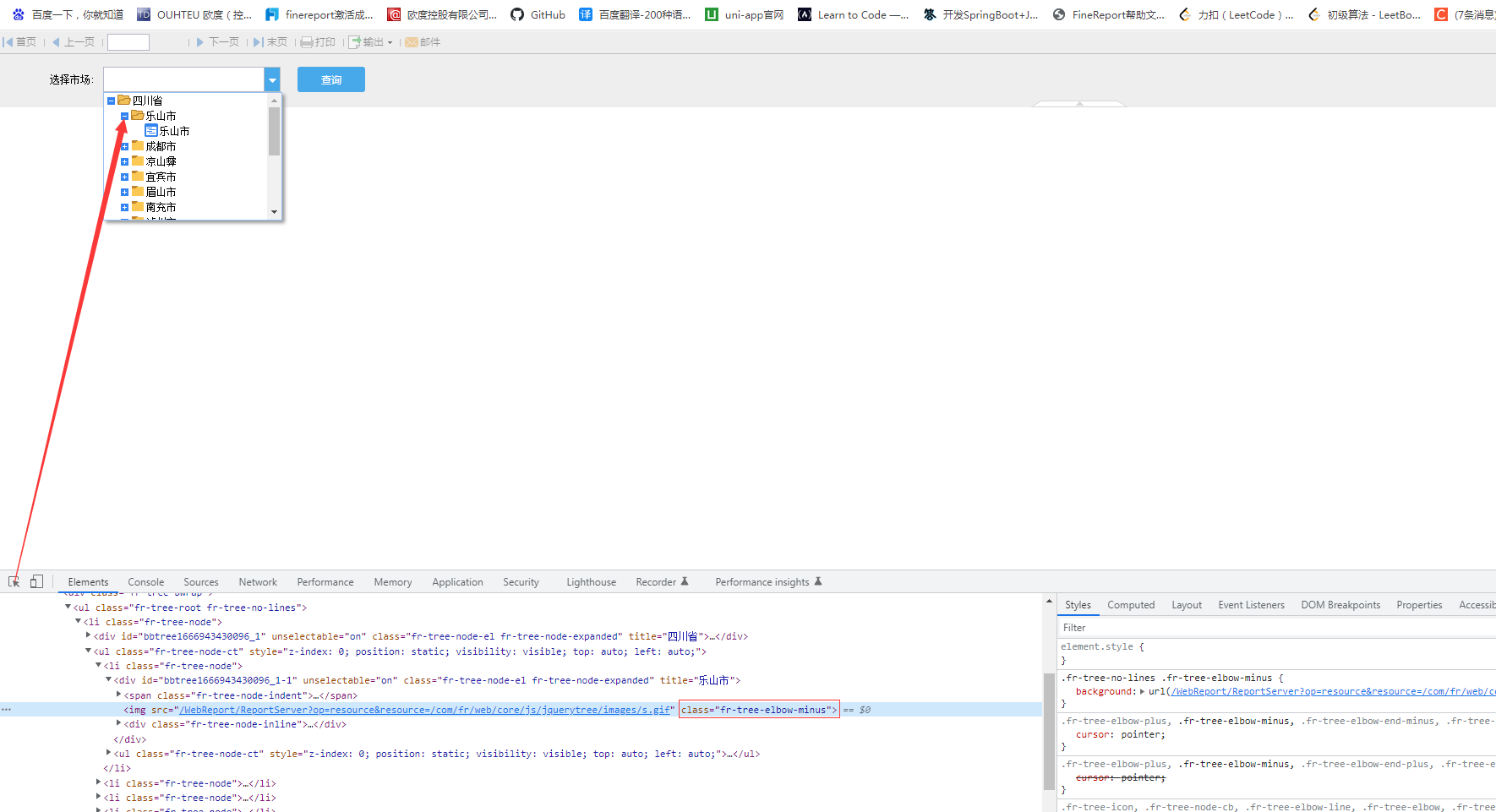Open the 百度一下 bookmark

point(68,14)
